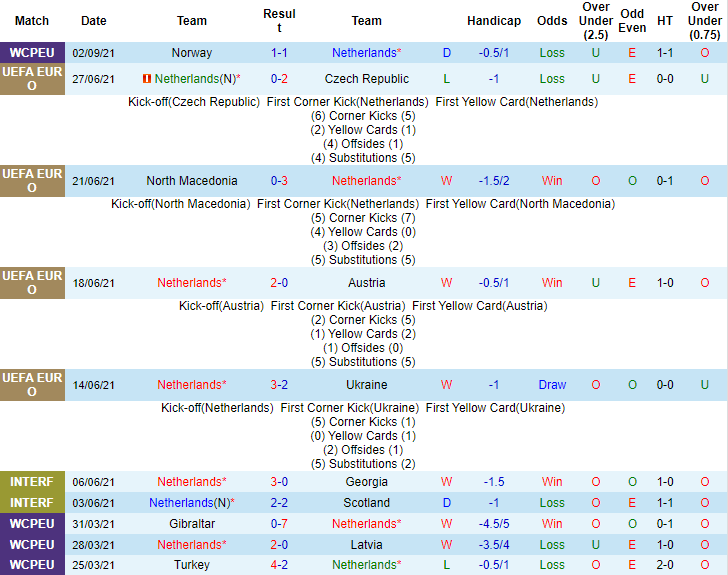The height and width of the screenshot is (575, 728).
Task: Open the Turkey team link
Action: 192,565
